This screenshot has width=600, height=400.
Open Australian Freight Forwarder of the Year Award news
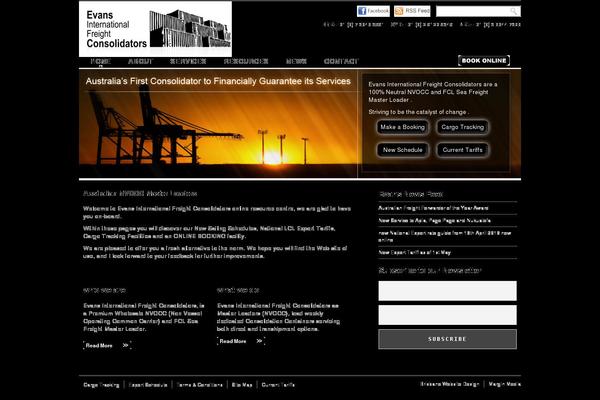[x=433, y=208]
